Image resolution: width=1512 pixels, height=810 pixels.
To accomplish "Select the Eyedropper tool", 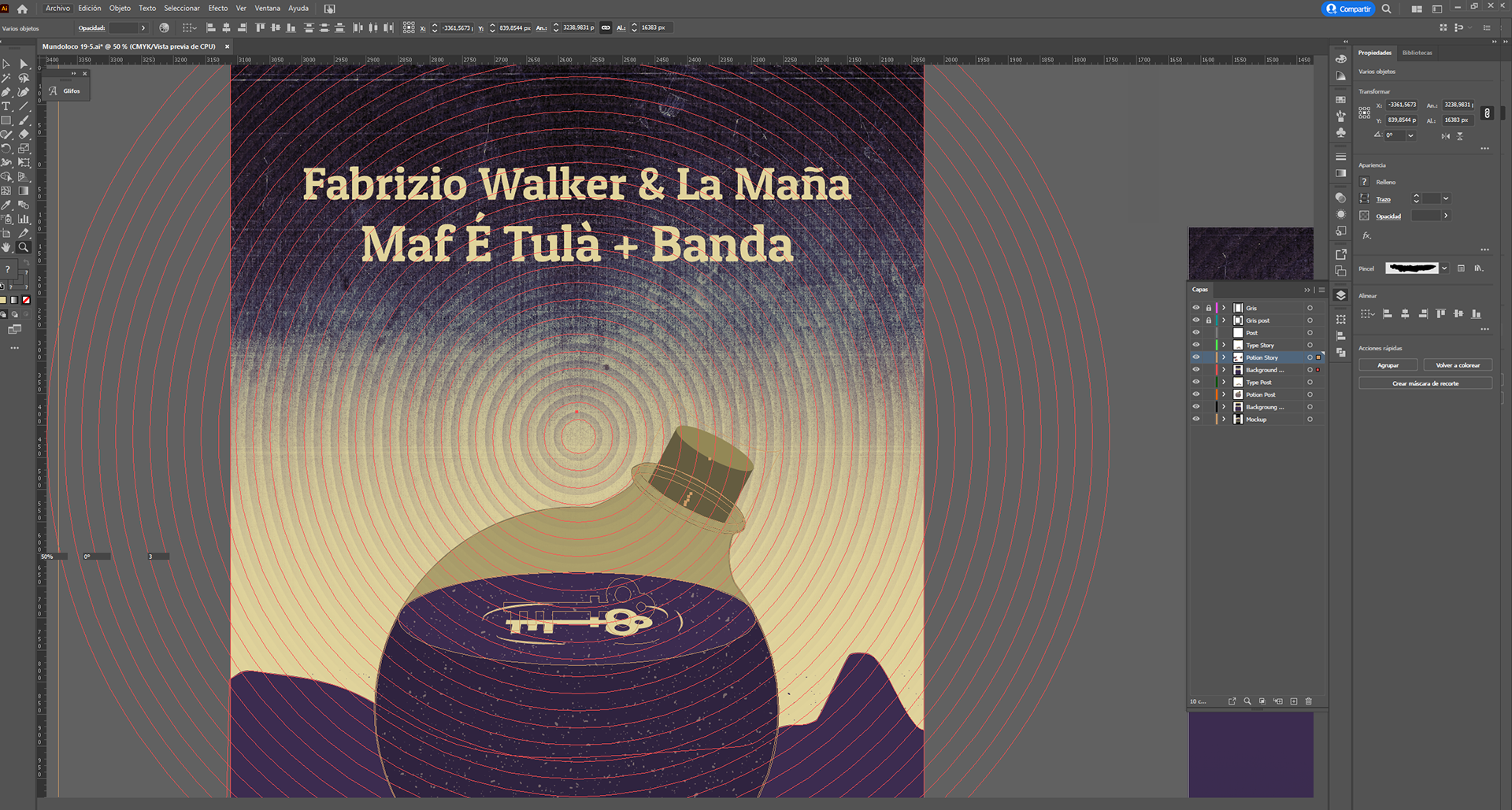I will pos(6,205).
